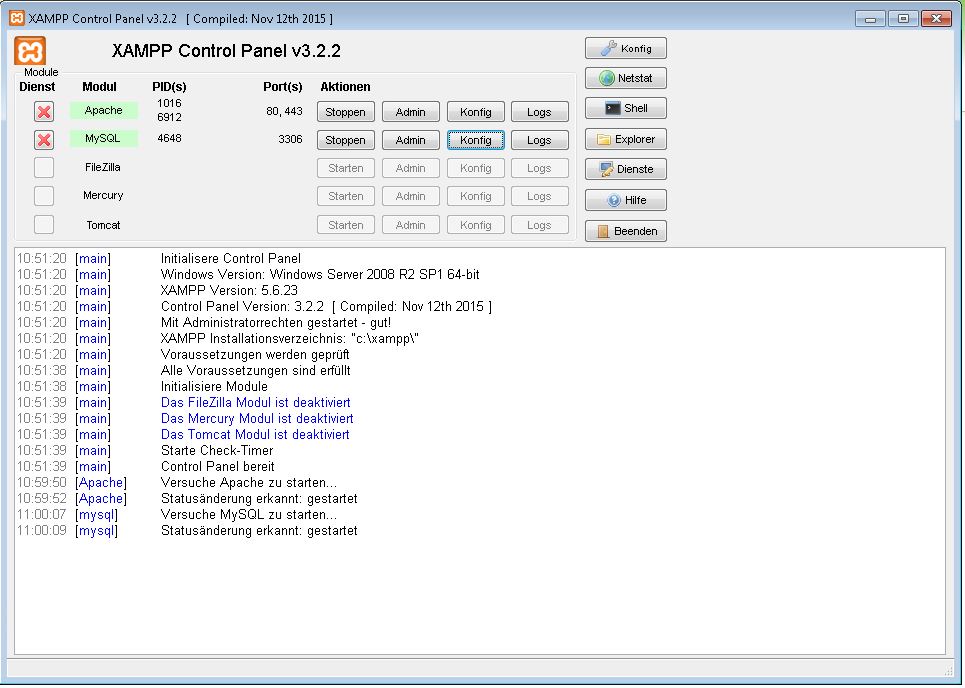Click the 'Aktionen' column header
Image resolution: width=965 pixels, height=688 pixels.
pyautogui.click(x=345, y=87)
